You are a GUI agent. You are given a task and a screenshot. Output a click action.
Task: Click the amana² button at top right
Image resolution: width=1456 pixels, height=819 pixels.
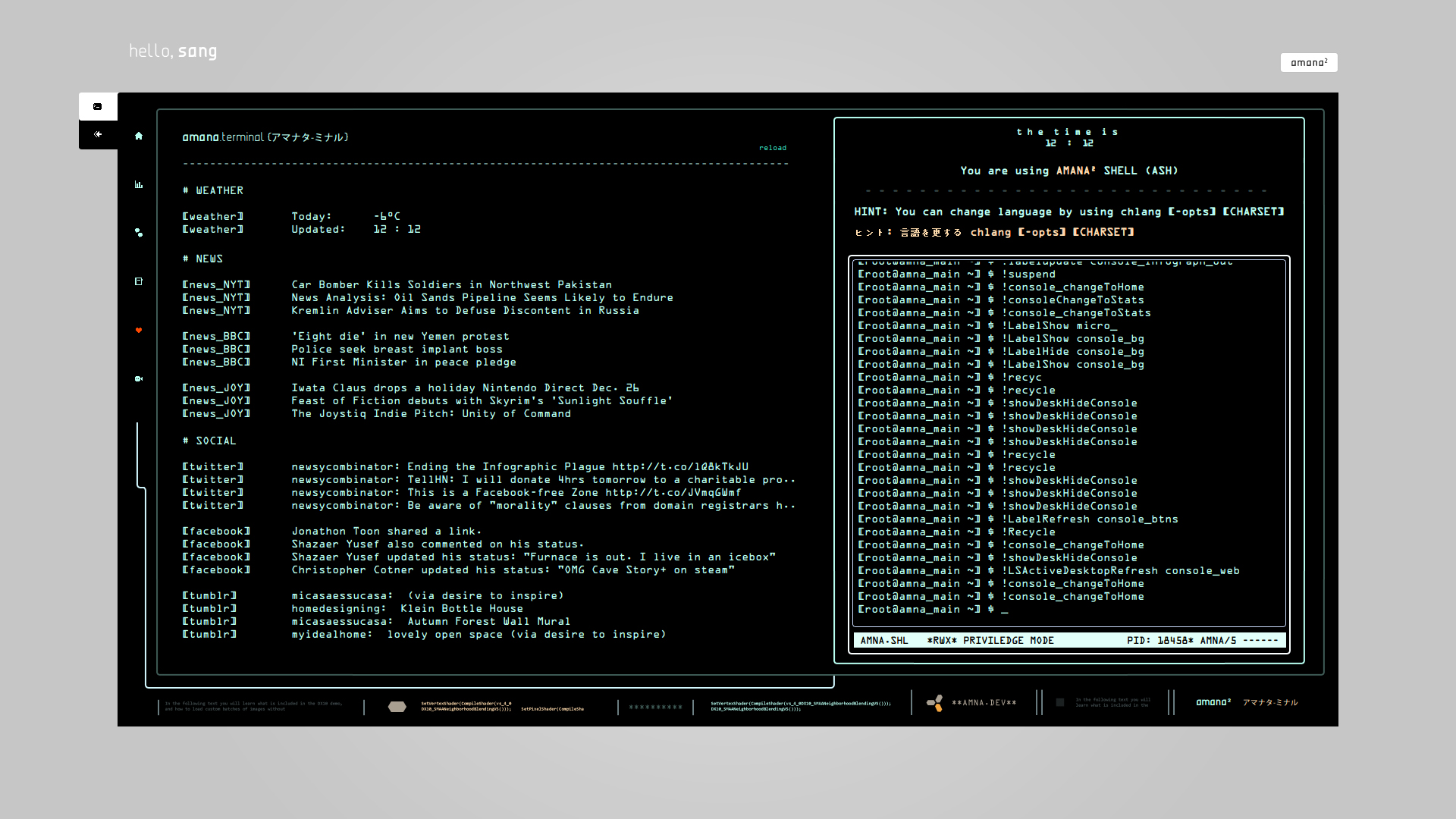click(x=1309, y=62)
